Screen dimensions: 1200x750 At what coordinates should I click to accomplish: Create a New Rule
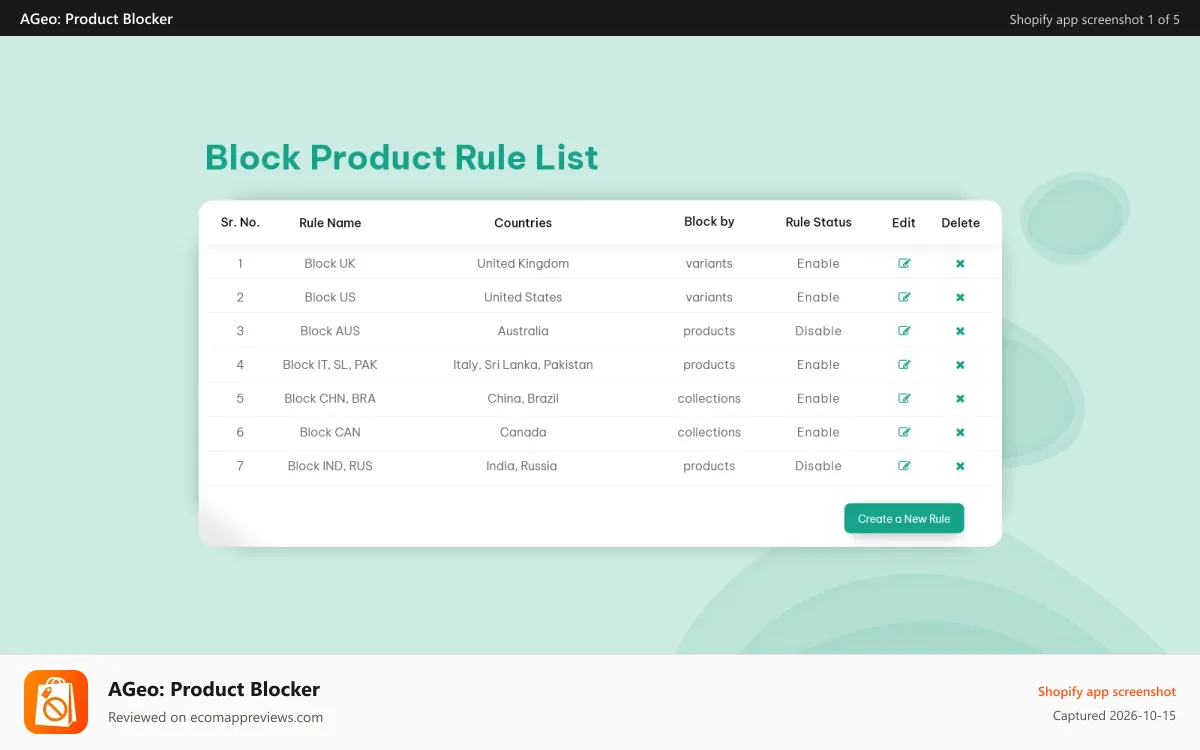pos(904,518)
